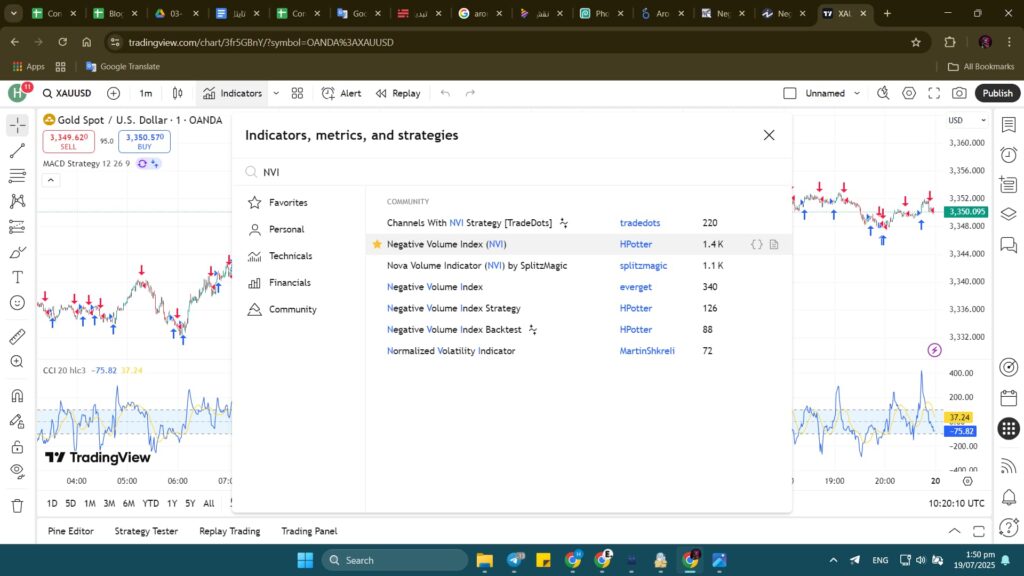Open the Fibonacci retracement tools
This screenshot has width=1024, height=576.
[x=18, y=176]
